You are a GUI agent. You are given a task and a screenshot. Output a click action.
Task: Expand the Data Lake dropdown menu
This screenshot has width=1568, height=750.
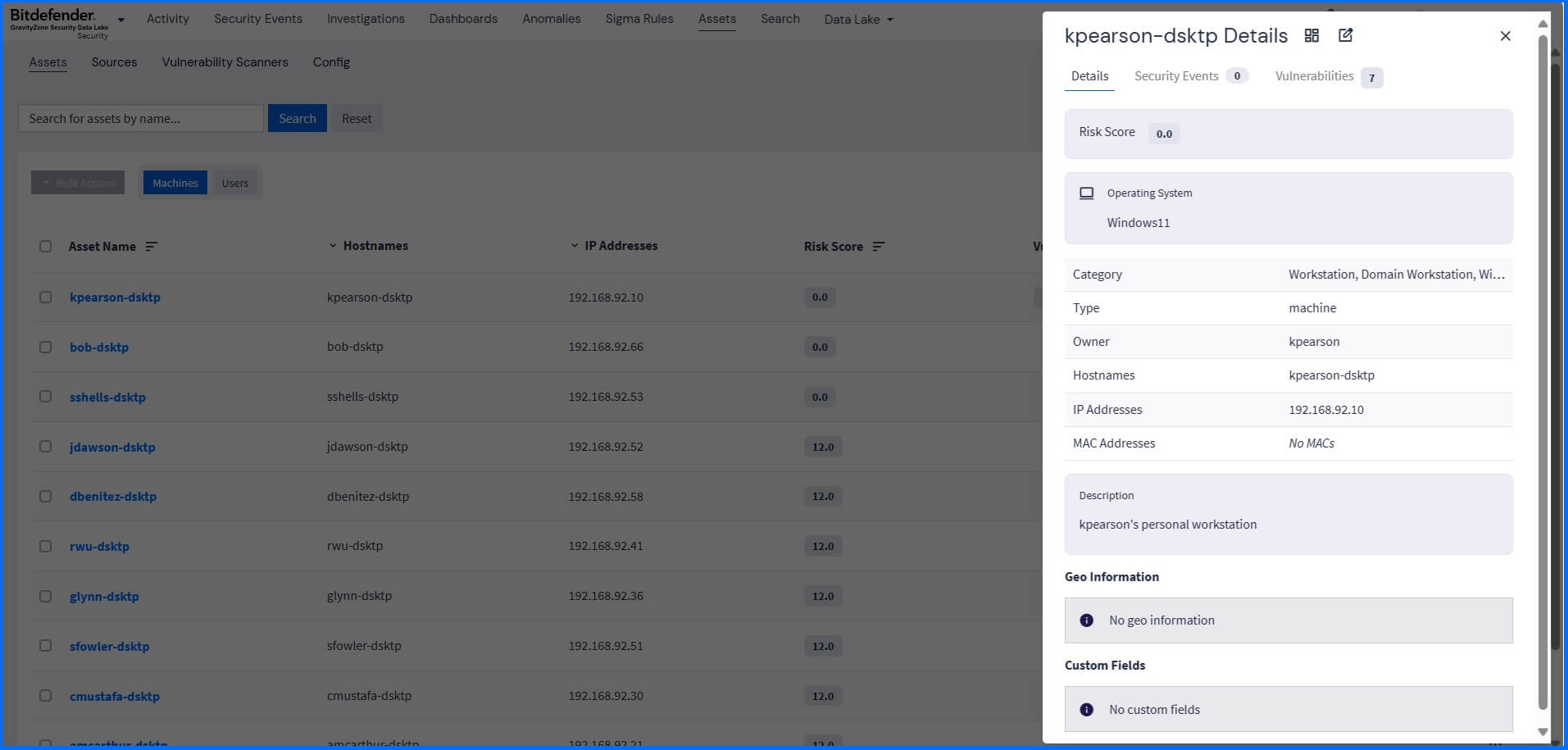(x=858, y=20)
